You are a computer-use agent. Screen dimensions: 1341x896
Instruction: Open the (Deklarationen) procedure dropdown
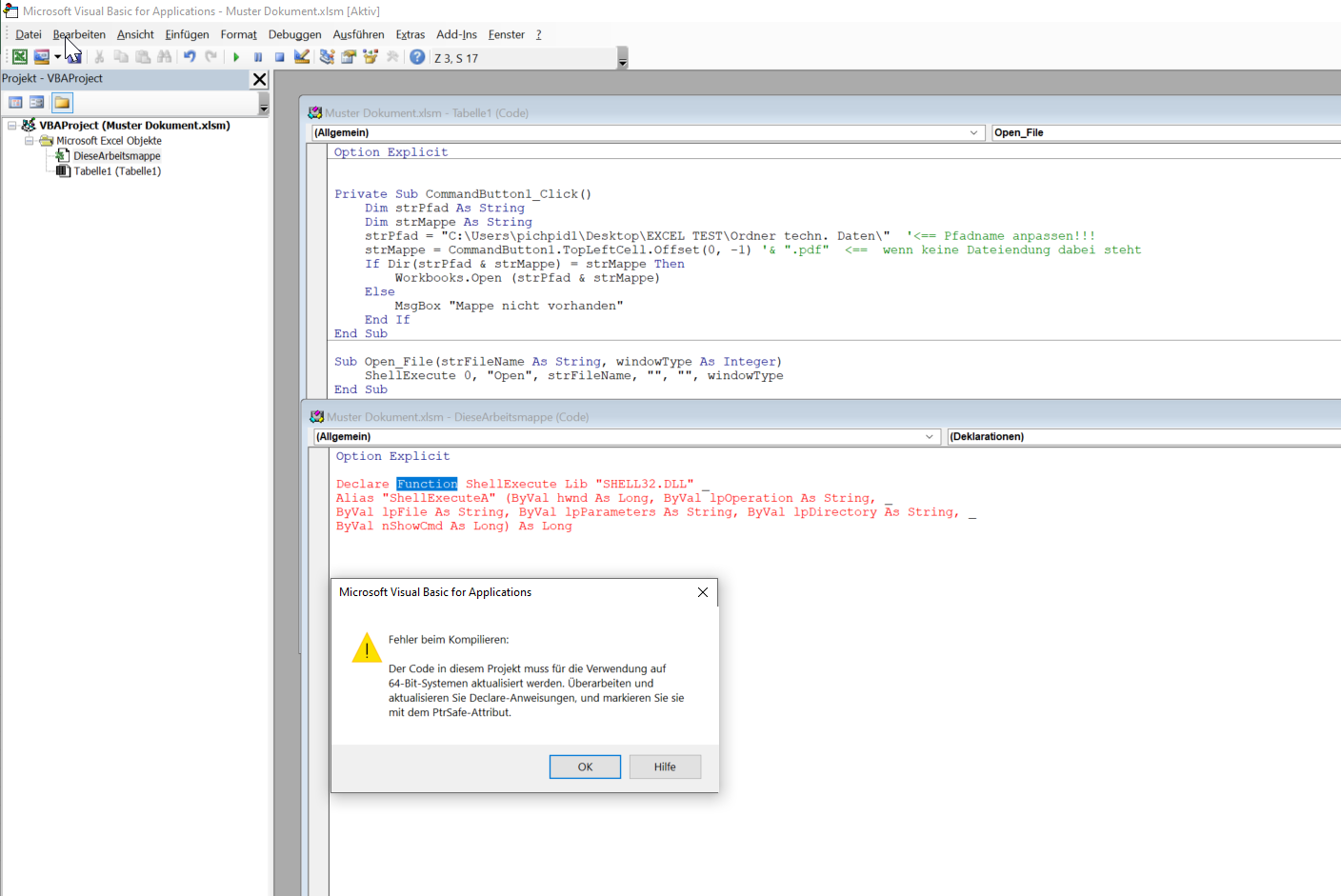(x=1144, y=436)
